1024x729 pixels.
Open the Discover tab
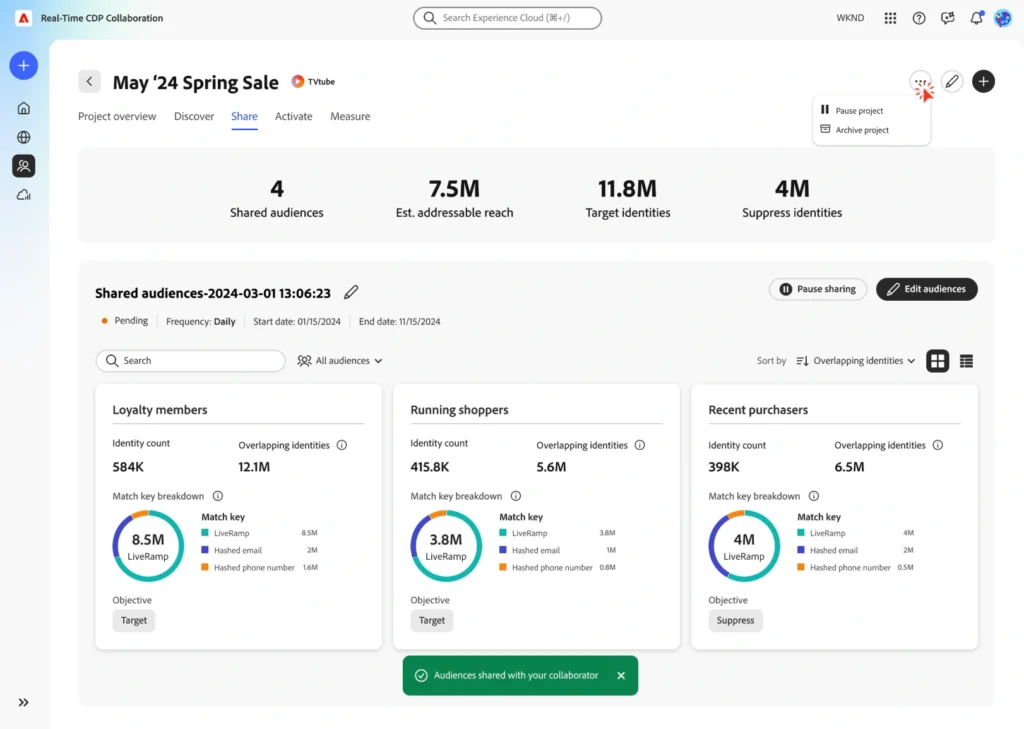[194, 116]
